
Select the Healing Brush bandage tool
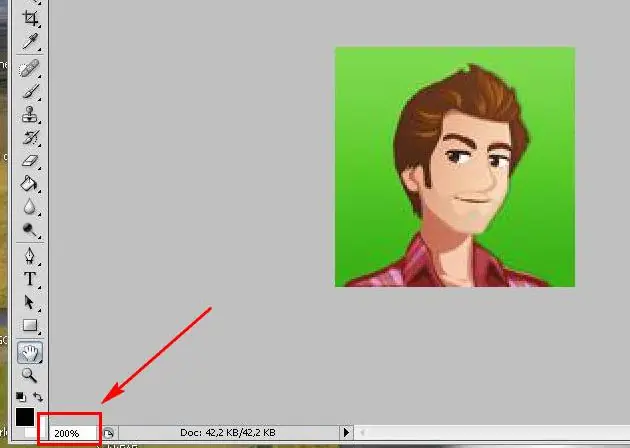30,69
